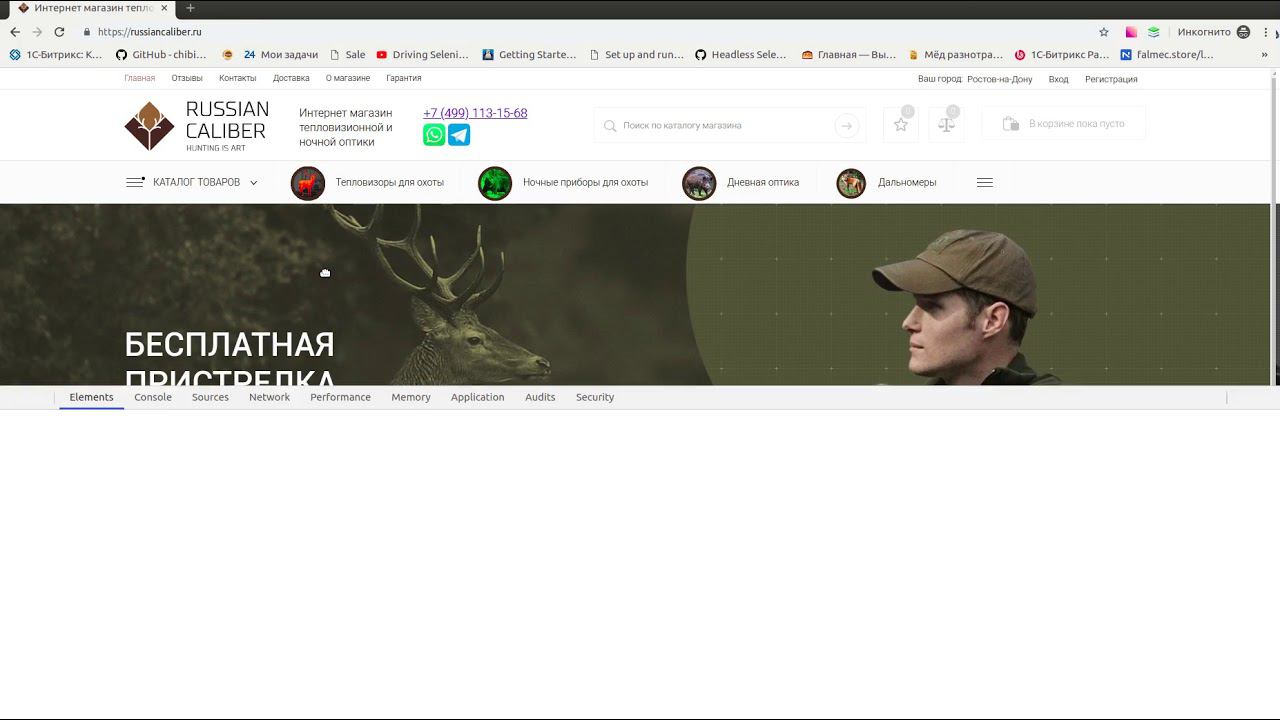Open the Telegram chat icon

(459, 135)
